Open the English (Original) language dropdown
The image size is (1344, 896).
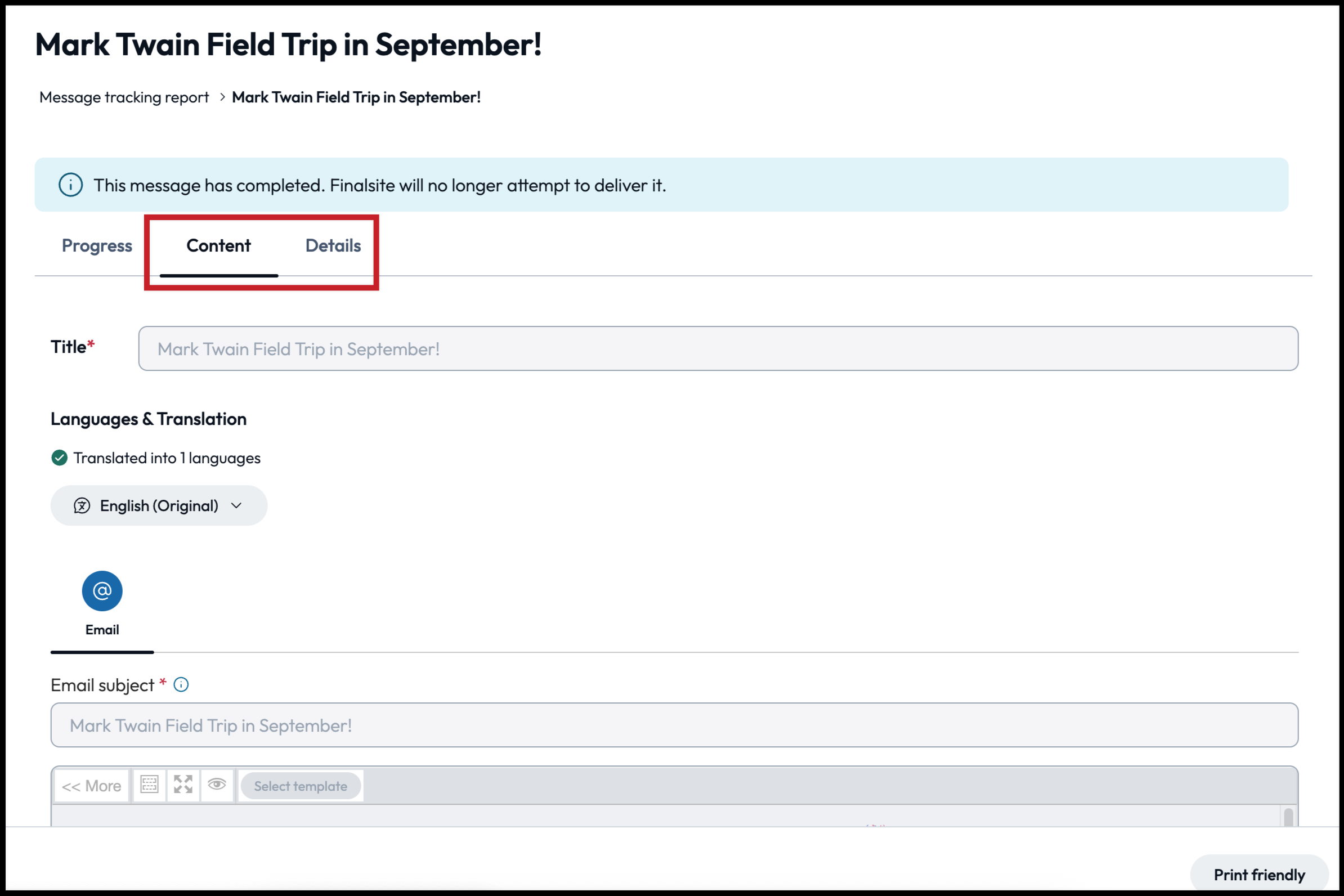point(159,506)
